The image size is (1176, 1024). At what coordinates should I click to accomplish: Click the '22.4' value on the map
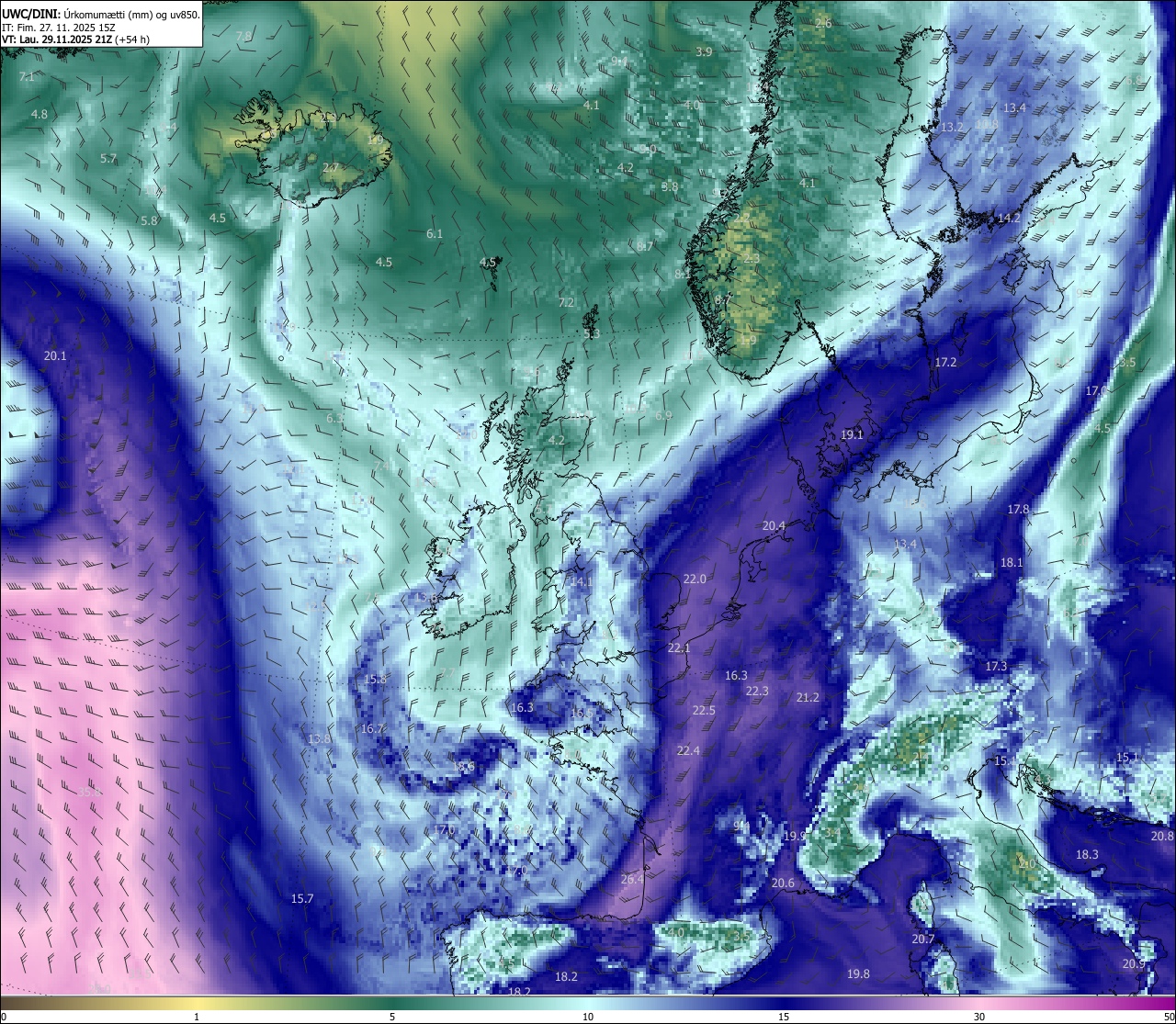coord(688,750)
